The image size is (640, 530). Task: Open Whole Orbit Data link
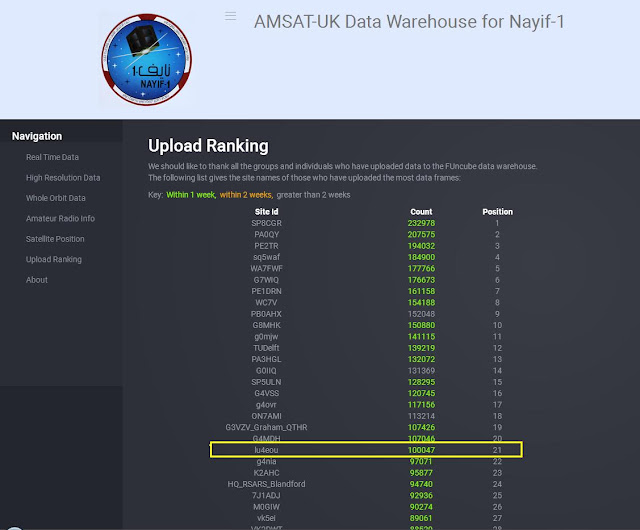(x=56, y=198)
